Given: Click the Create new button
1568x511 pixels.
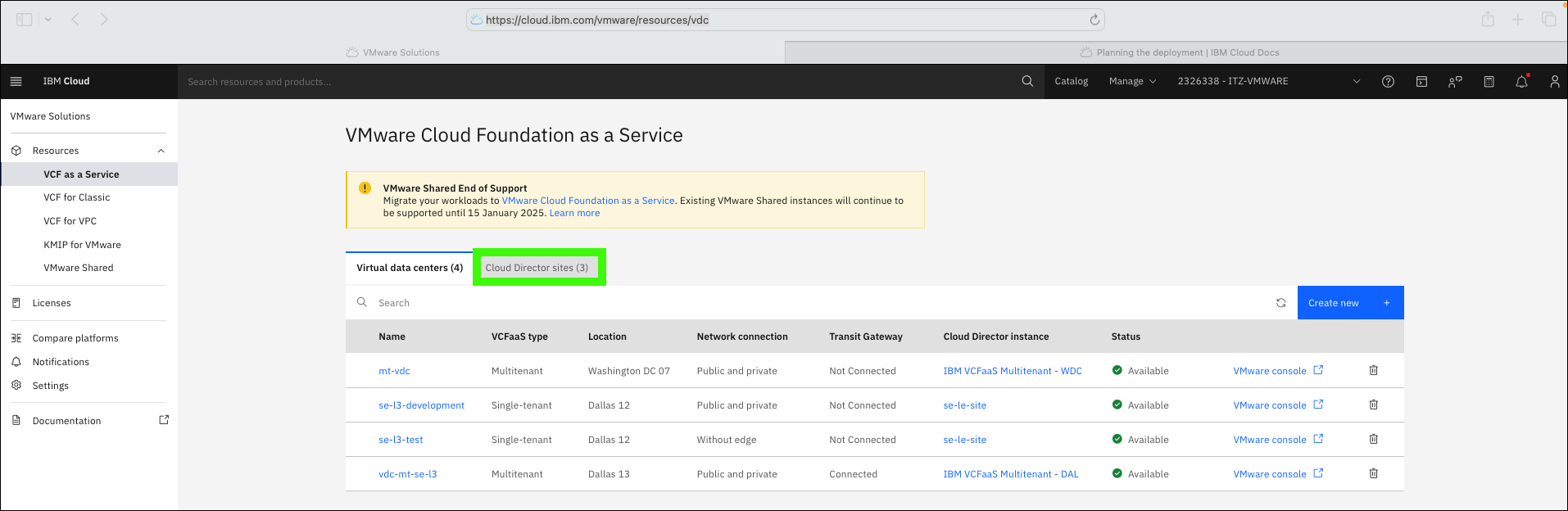Looking at the screenshot, I should click(x=1350, y=303).
